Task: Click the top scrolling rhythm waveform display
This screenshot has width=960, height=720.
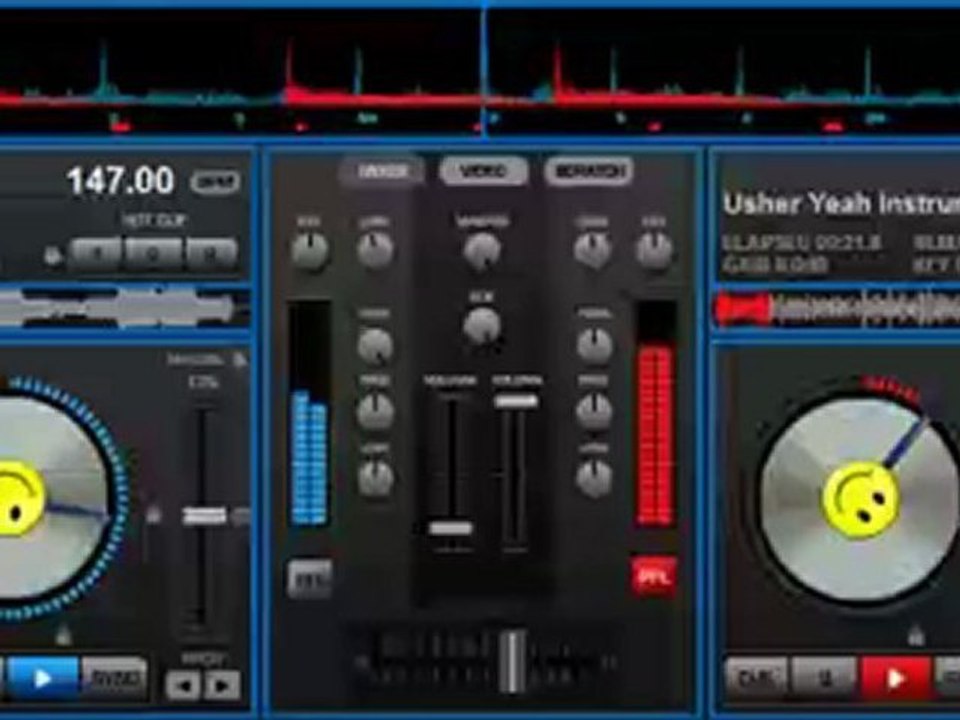Action: 480,72
